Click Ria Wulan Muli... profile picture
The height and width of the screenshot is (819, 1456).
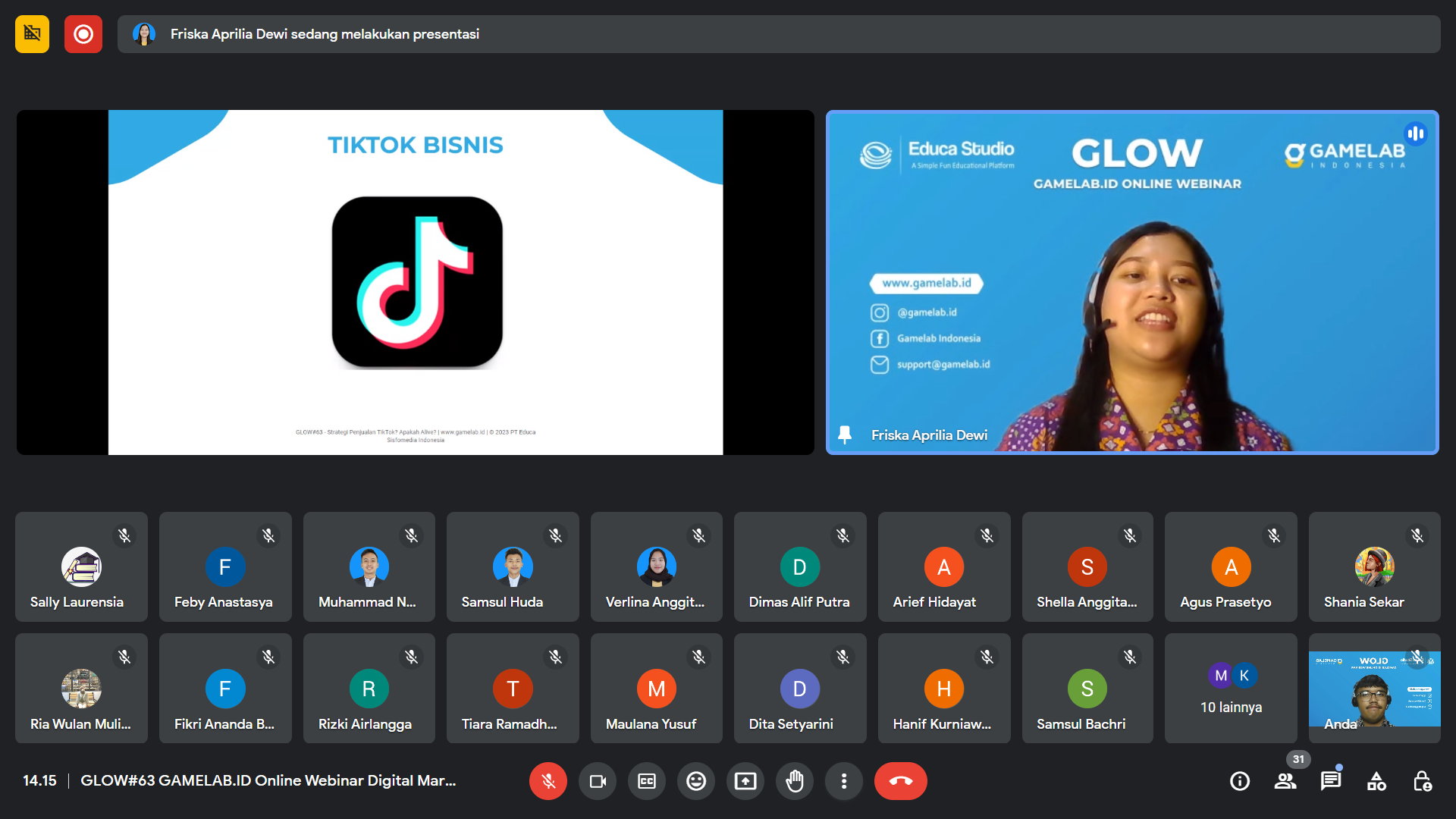pos(81,689)
